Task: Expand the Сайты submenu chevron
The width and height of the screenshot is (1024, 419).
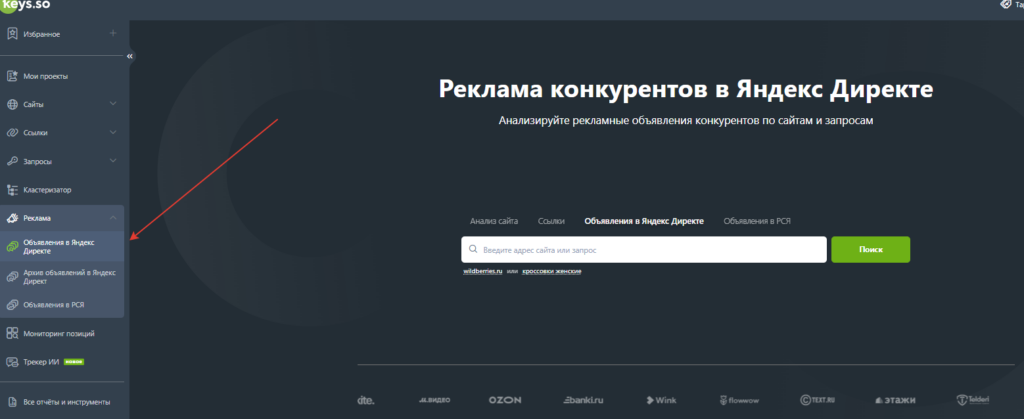Action: pos(113,104)
